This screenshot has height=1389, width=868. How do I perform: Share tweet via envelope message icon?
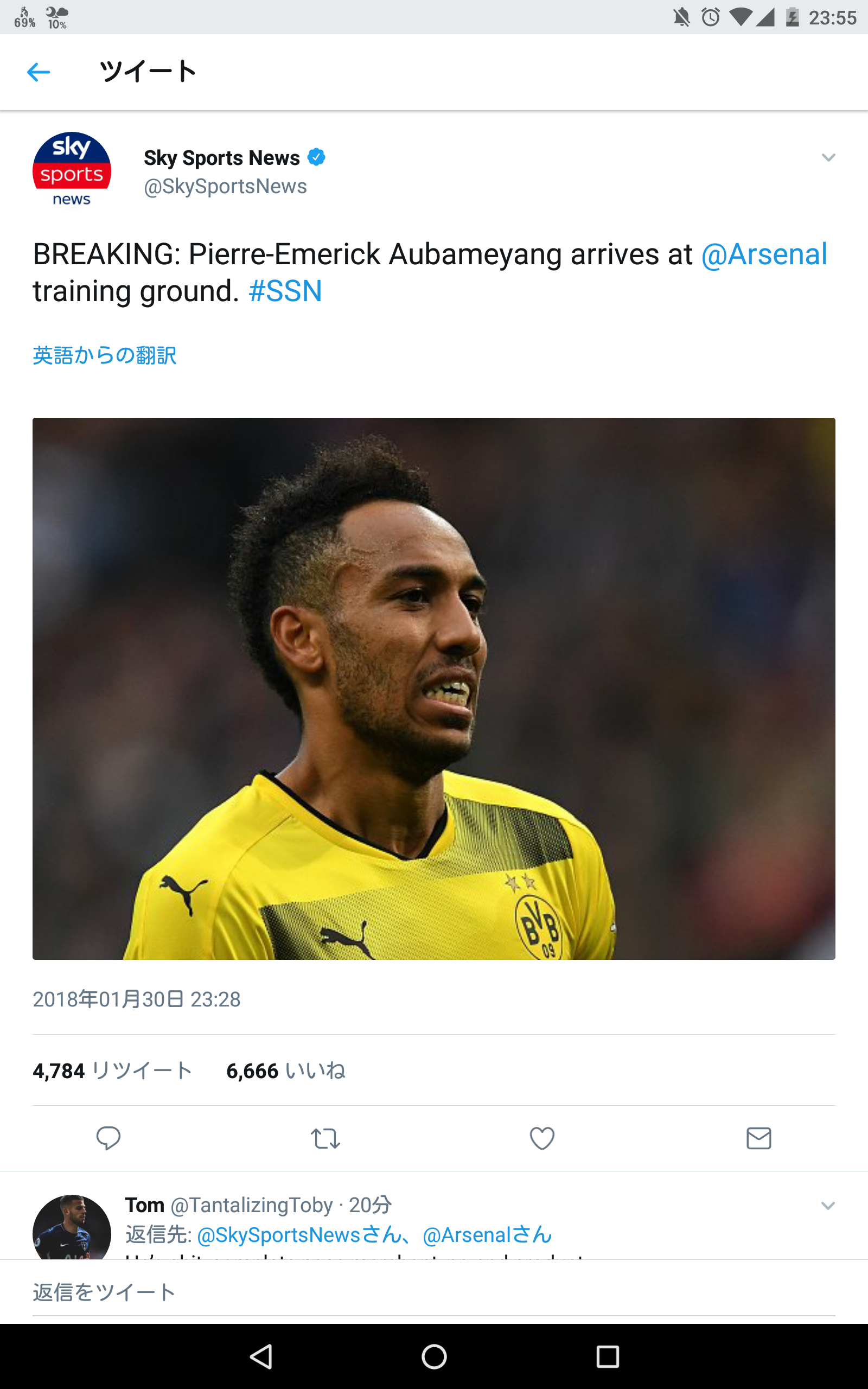[758, 1138]
